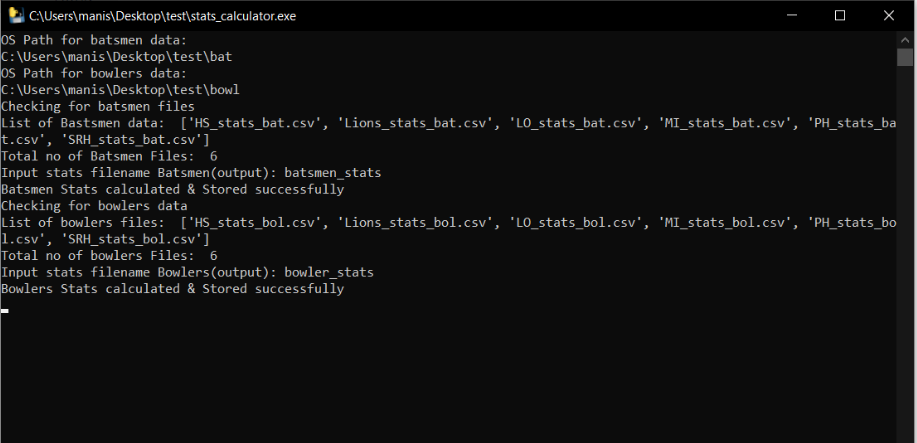Screen dimensions: 917x443
Task: Click the empty scrollbar track below thumb
Action: (905, 252)
